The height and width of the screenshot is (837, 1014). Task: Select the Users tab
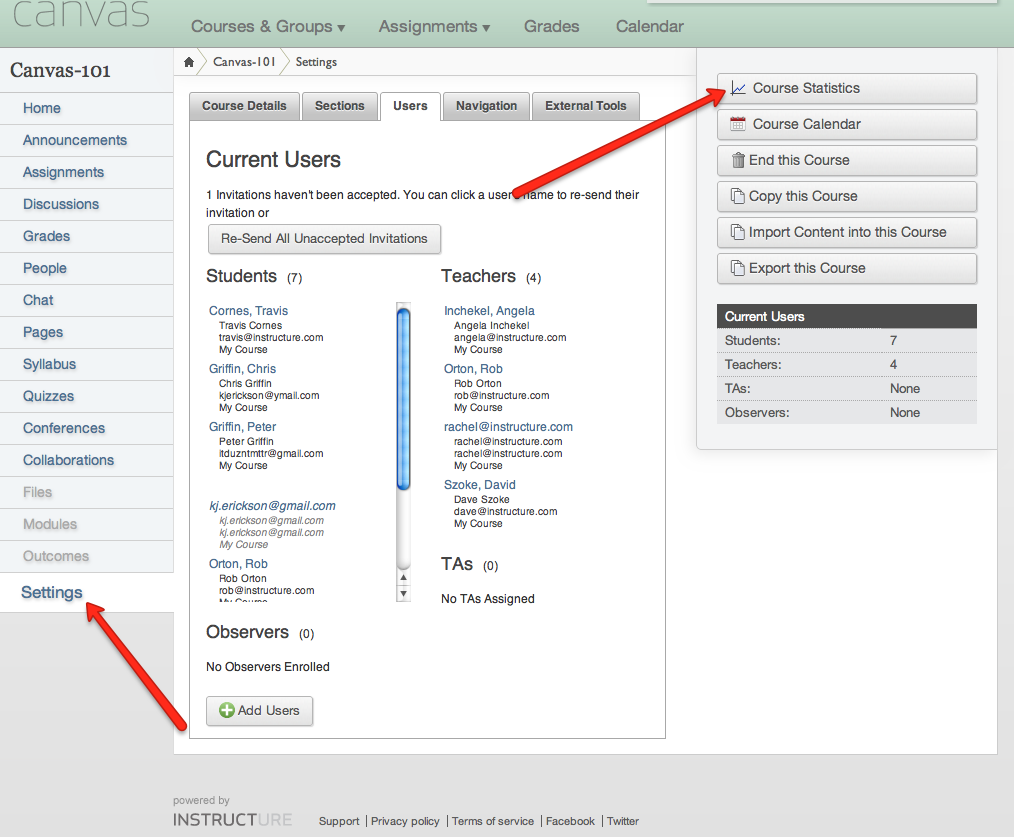click(x=410, y=106)
